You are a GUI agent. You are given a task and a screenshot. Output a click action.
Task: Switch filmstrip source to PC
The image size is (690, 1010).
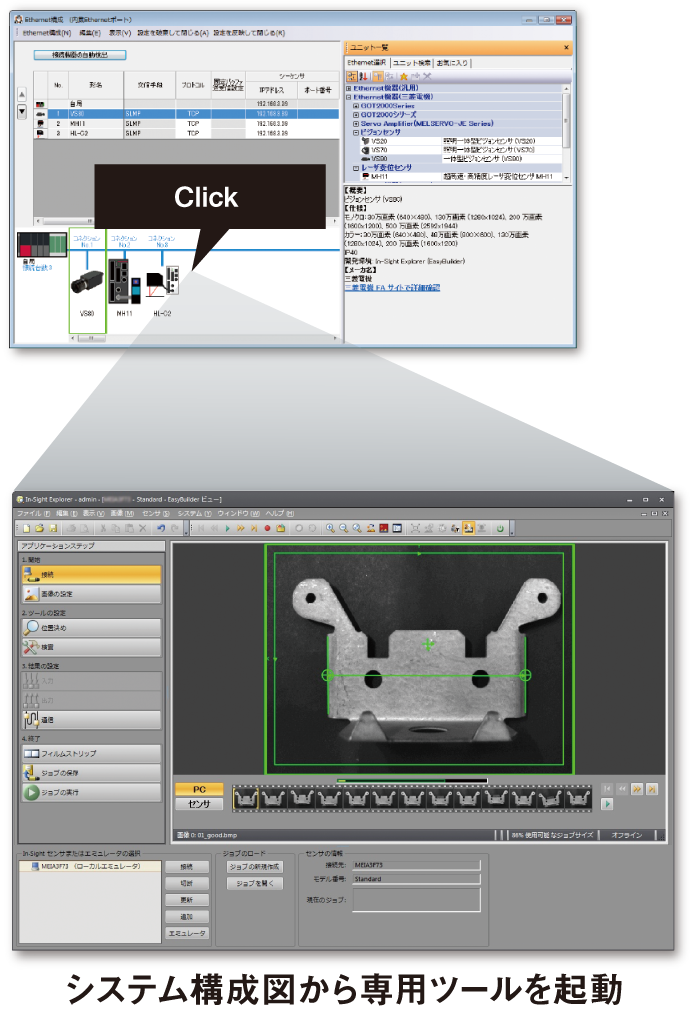tap(199, 789)
